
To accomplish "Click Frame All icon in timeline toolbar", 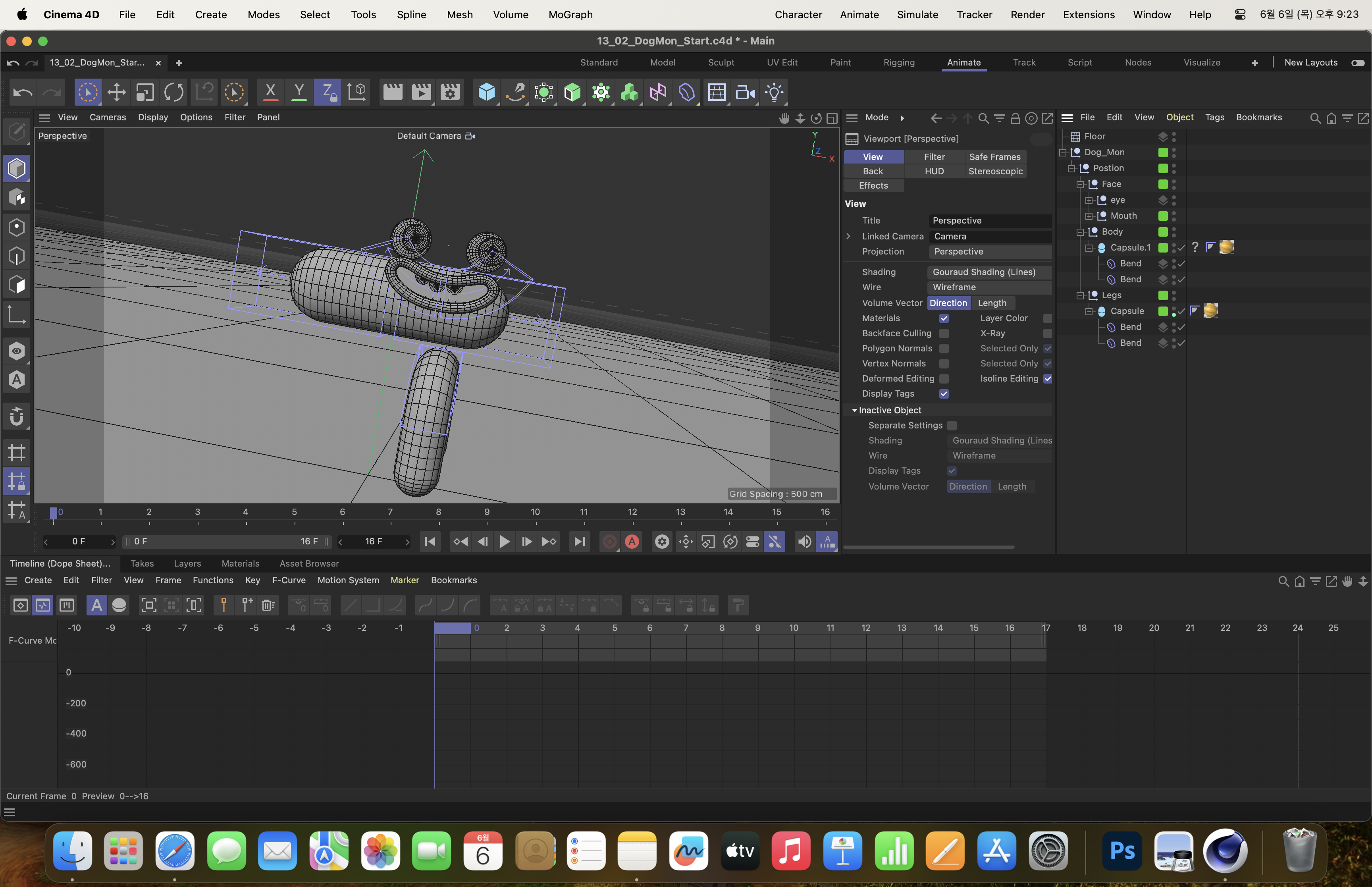I will pyautogui.click(x=148, y=605).
